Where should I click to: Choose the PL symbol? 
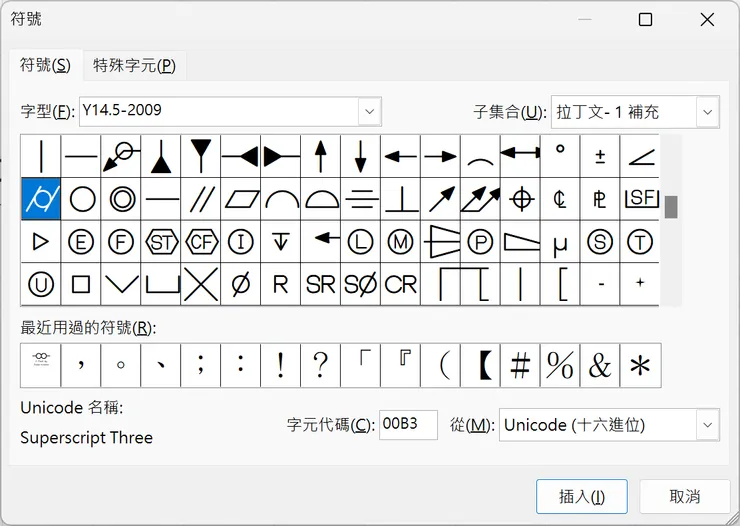click(x=600, y=199)
